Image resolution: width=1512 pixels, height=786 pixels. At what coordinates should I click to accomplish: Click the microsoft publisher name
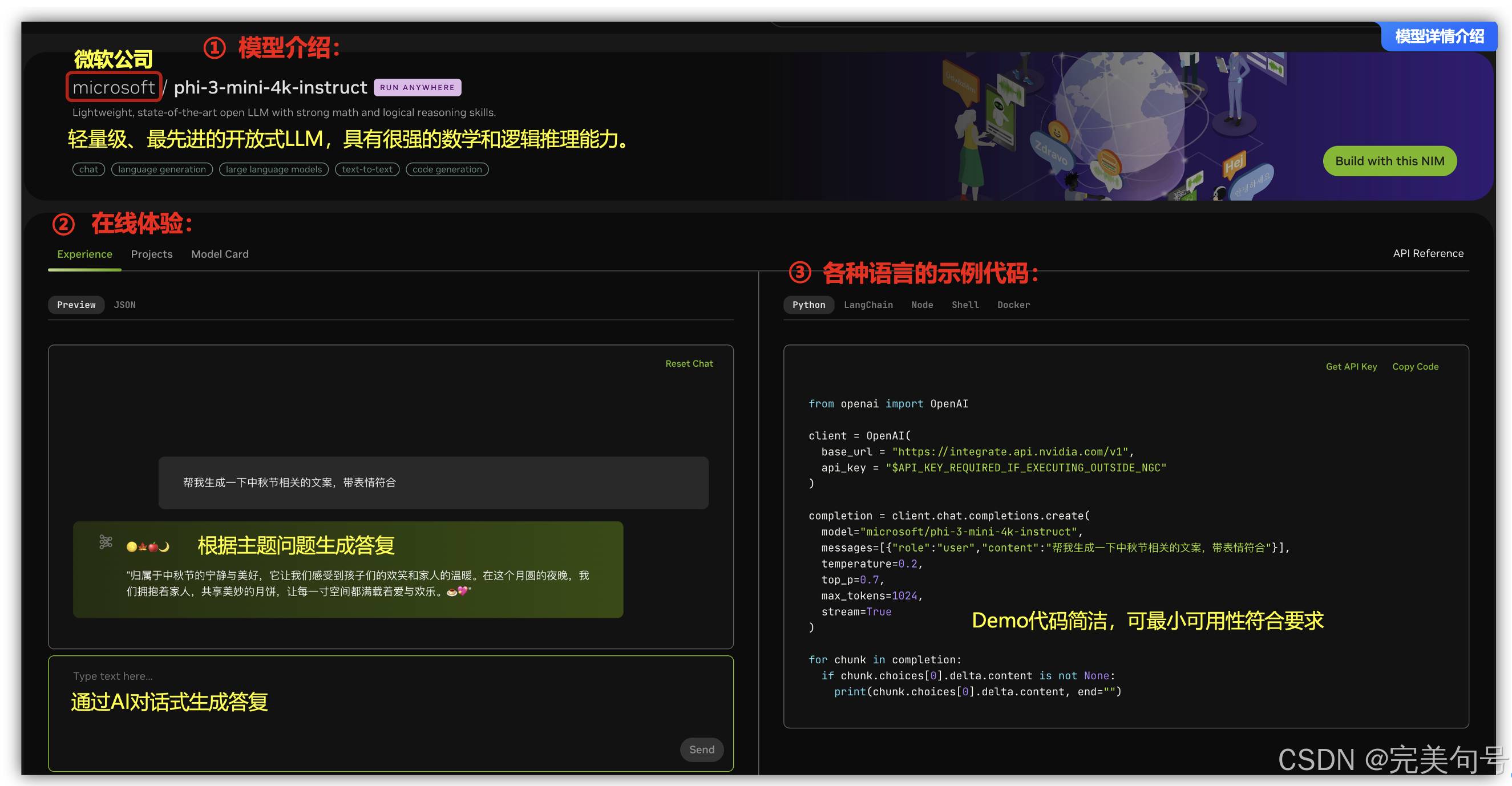tap(114, 87)
